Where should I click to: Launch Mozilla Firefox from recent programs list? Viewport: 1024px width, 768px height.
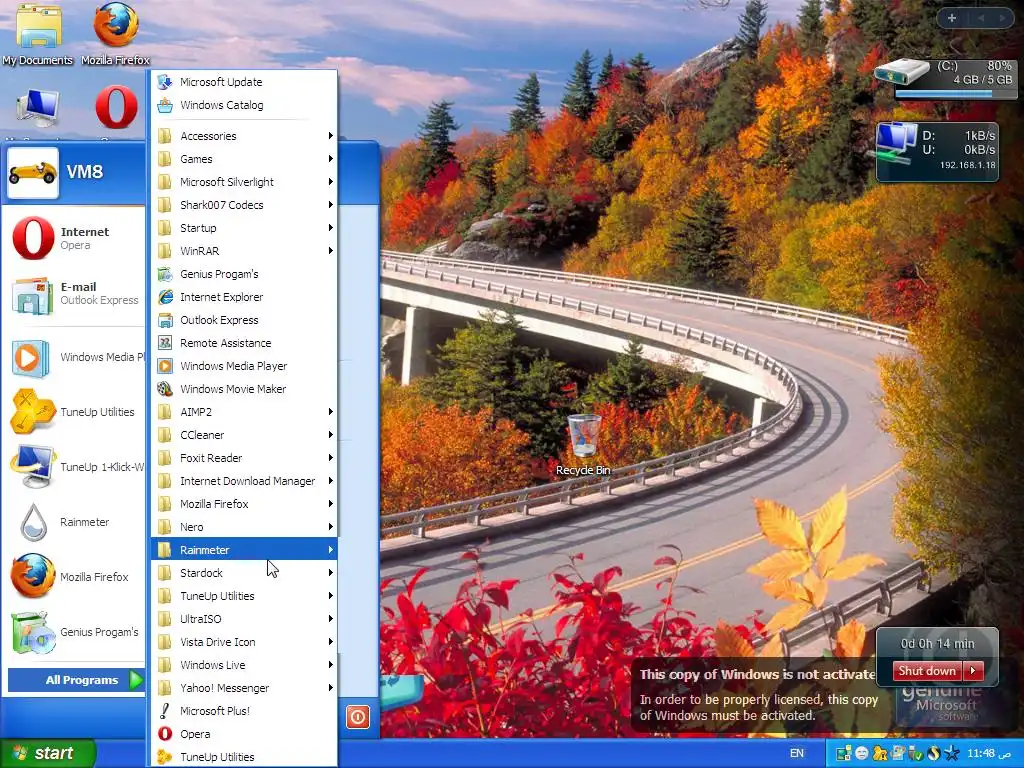[x=73, y=577]
